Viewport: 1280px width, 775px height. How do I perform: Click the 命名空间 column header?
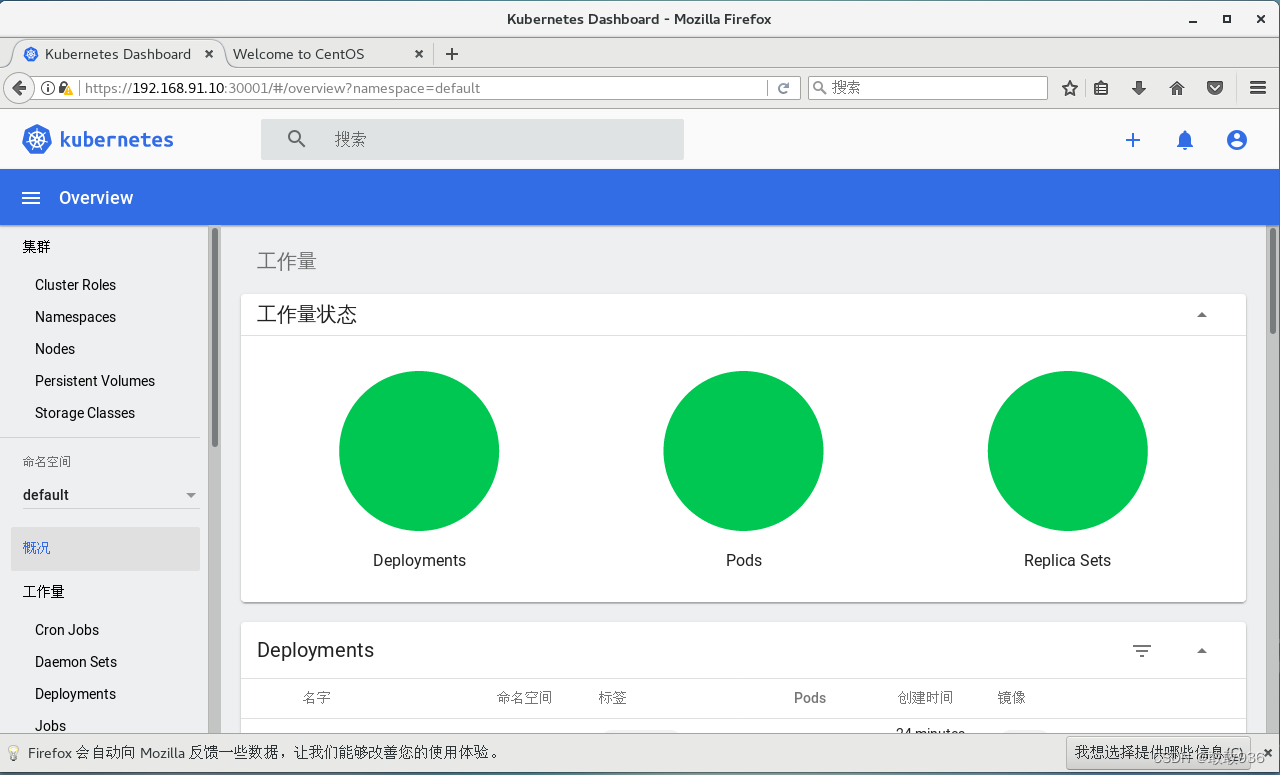point(524,698)
